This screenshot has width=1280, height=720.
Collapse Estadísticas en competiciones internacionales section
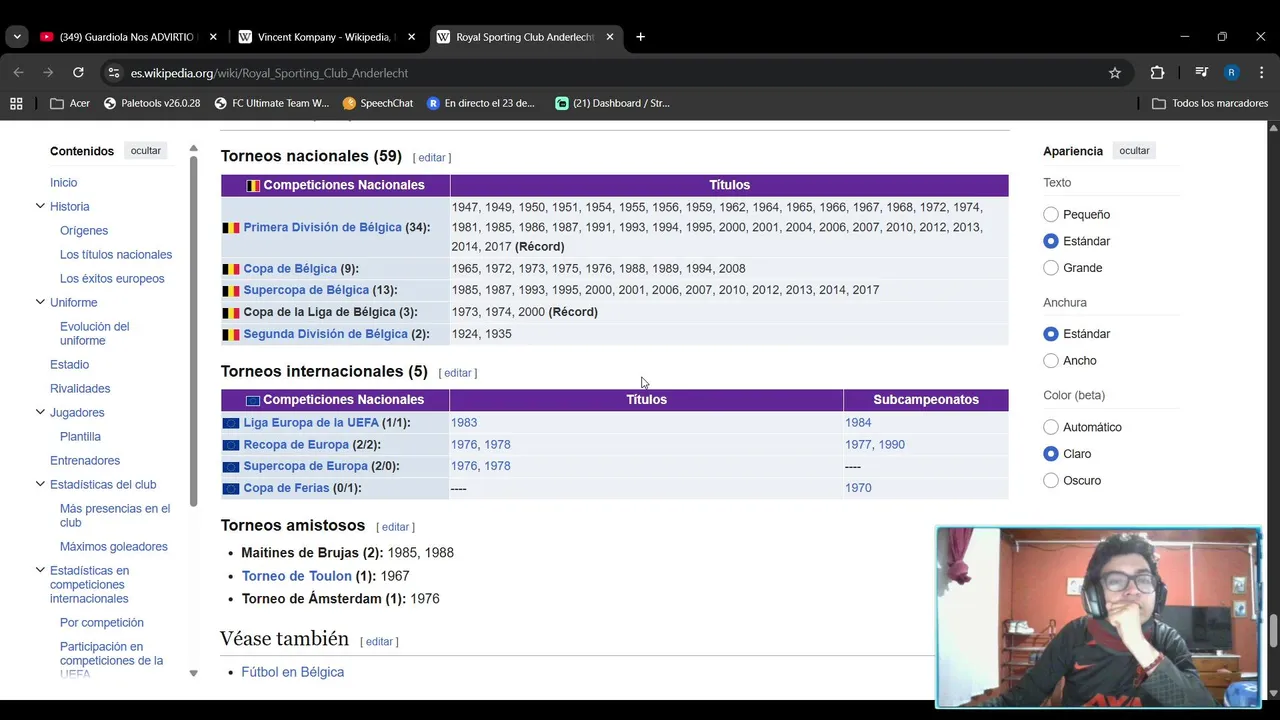[x=40, y=570]
